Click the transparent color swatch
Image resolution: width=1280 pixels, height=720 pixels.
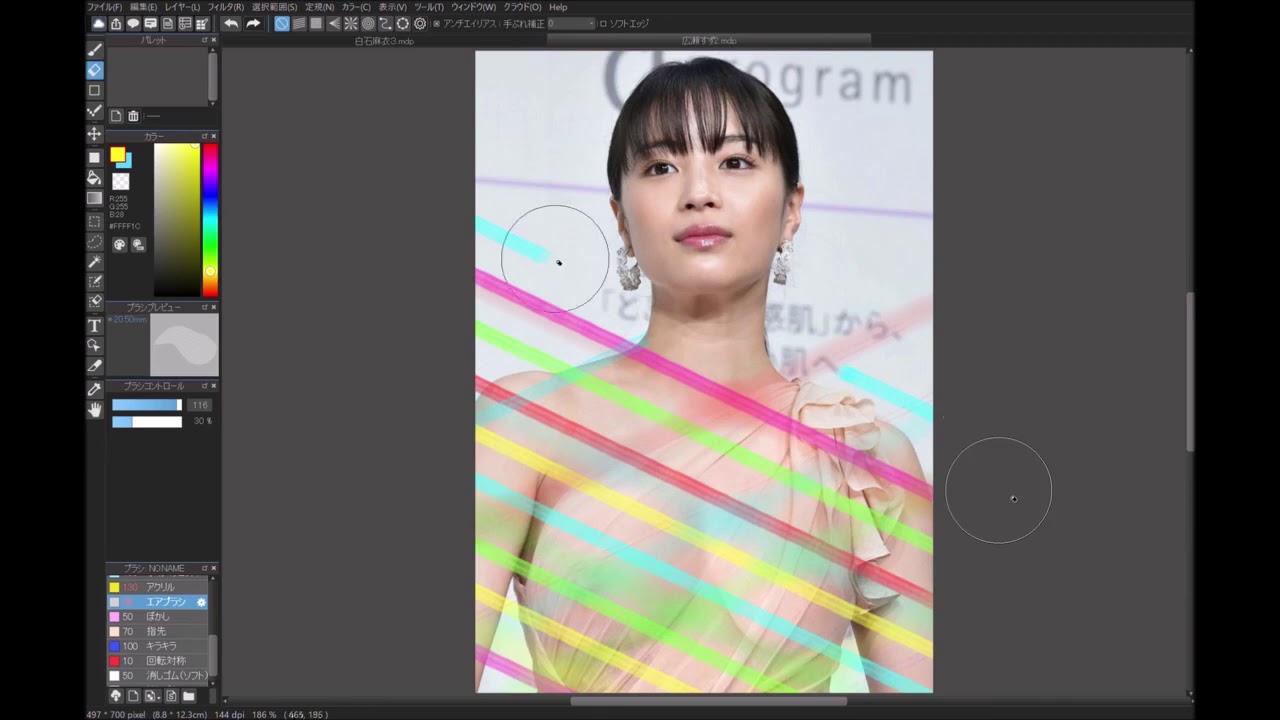[120, 181]
